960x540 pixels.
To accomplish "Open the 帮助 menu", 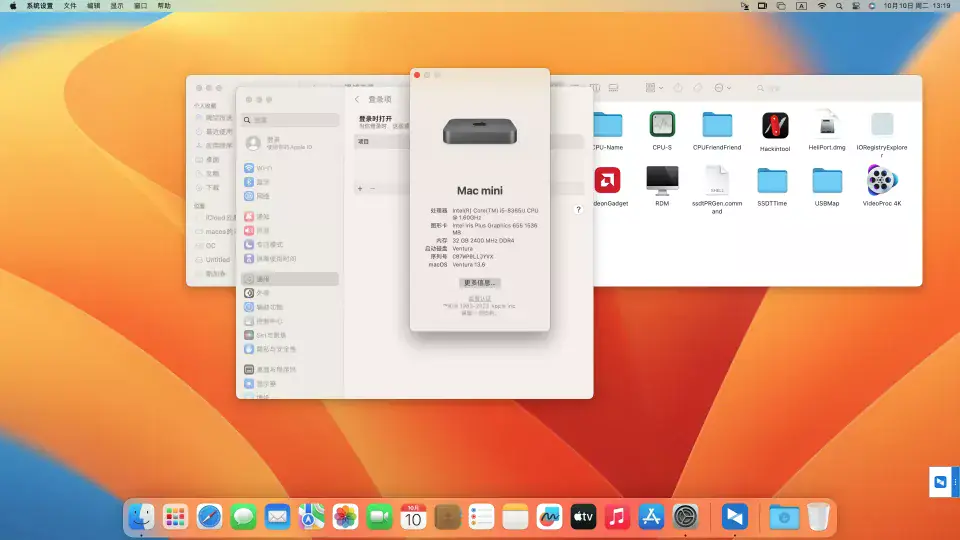I will (164, 6).
